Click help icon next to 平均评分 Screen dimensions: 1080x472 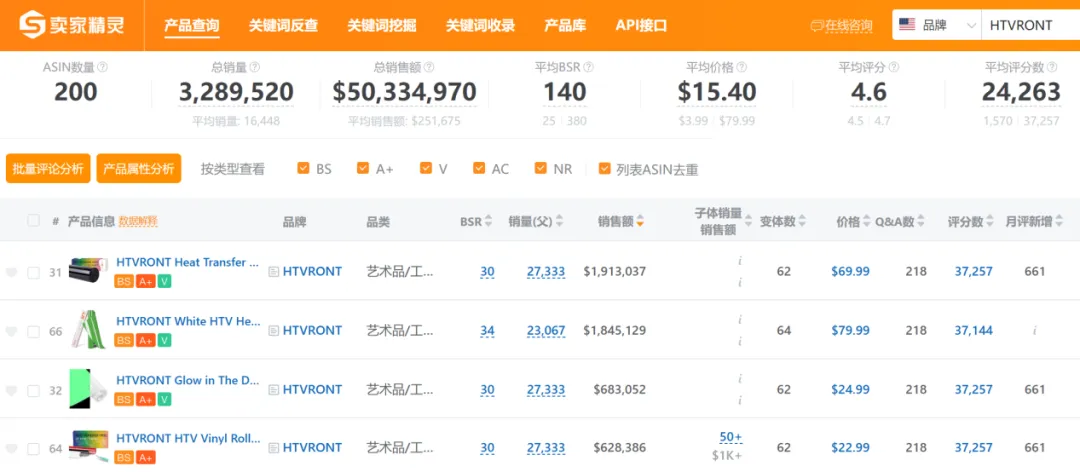(893, 68)
